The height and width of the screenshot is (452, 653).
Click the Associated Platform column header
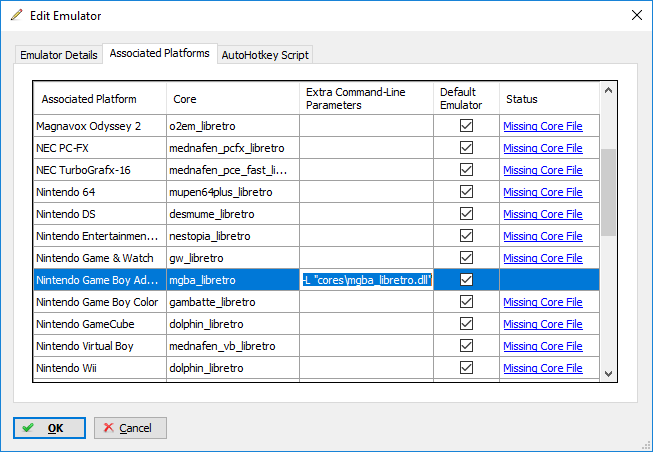click(100, 99)
